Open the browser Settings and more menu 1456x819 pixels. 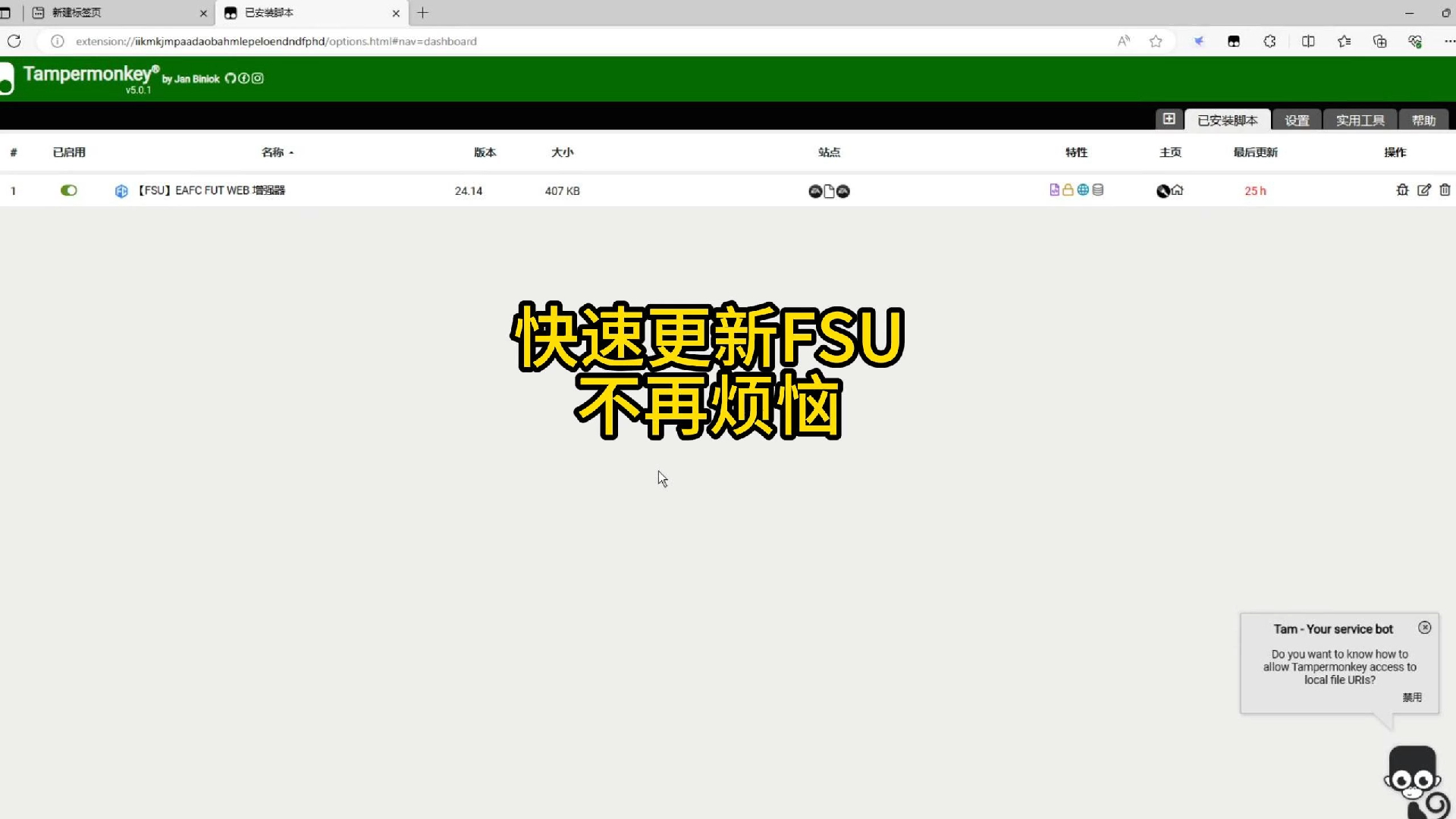click(x=1449, y=41)
